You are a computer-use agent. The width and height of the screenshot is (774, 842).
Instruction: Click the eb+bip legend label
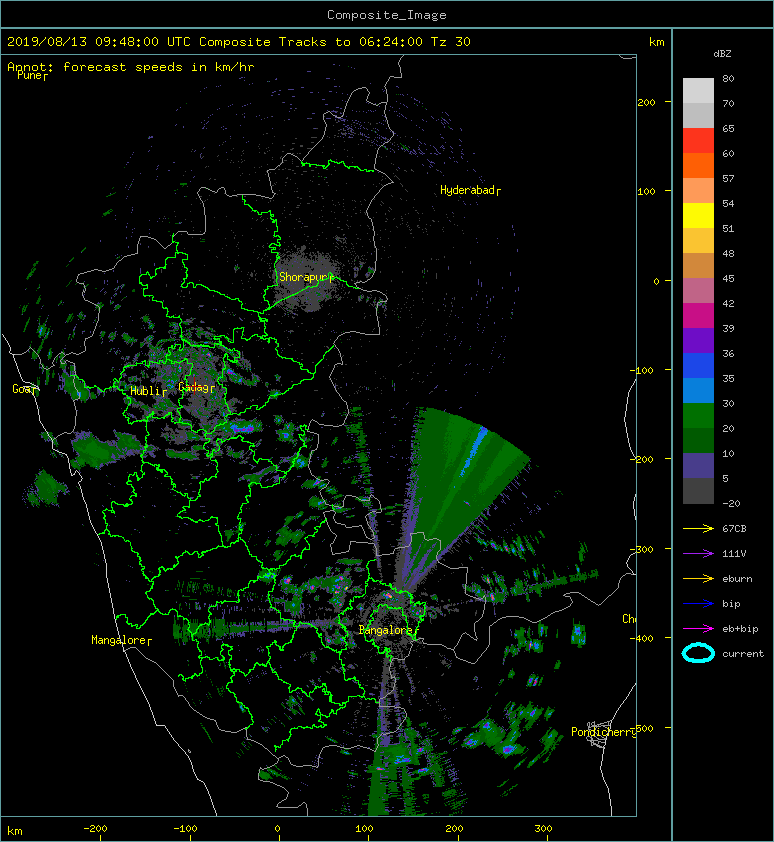pyautogui.click(x=740, y=628)
